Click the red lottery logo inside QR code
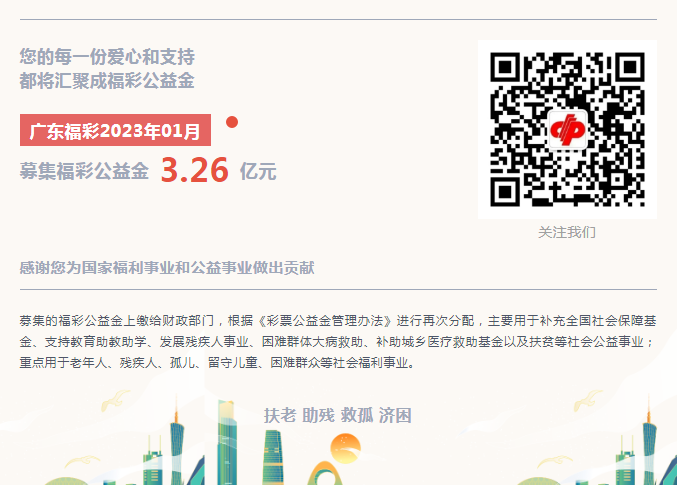 pos(567,129)
